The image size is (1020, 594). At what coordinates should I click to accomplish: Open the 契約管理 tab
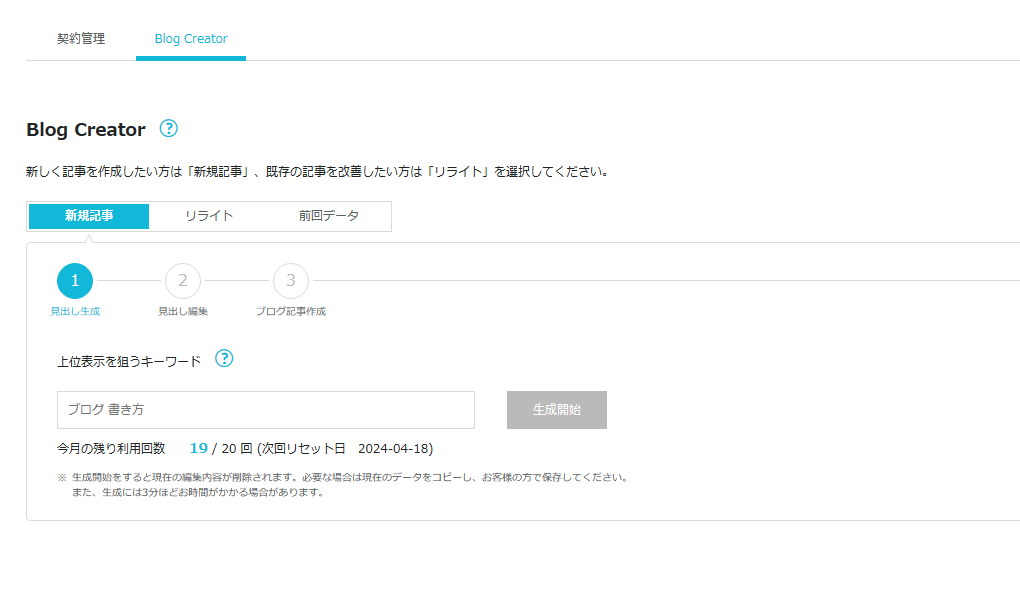pos(81,39)
